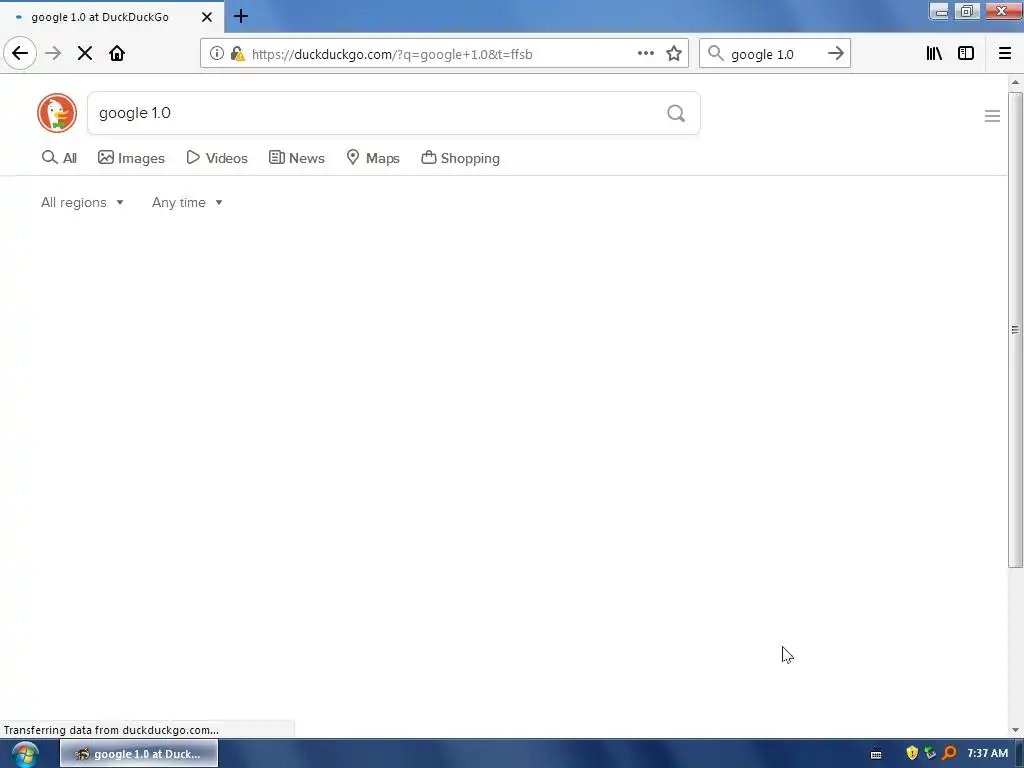Switch to the Videos results tab
Viewport: 1024px width, 768px height.
217,158
